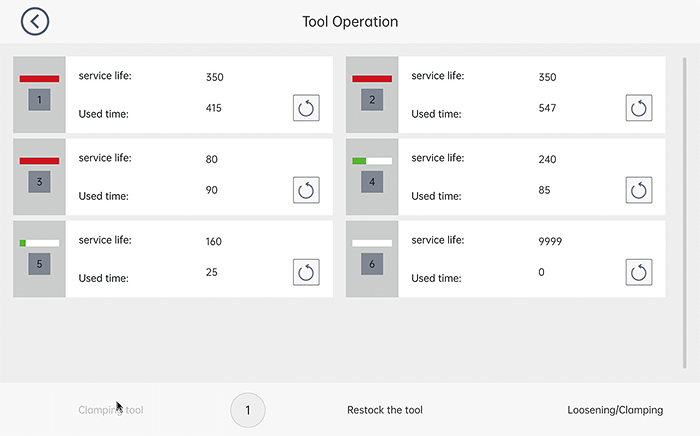This screenshot has width=700, height=436.
Task: Click the greyed-out Clamping tool button
Action: (x=117, y=410)
